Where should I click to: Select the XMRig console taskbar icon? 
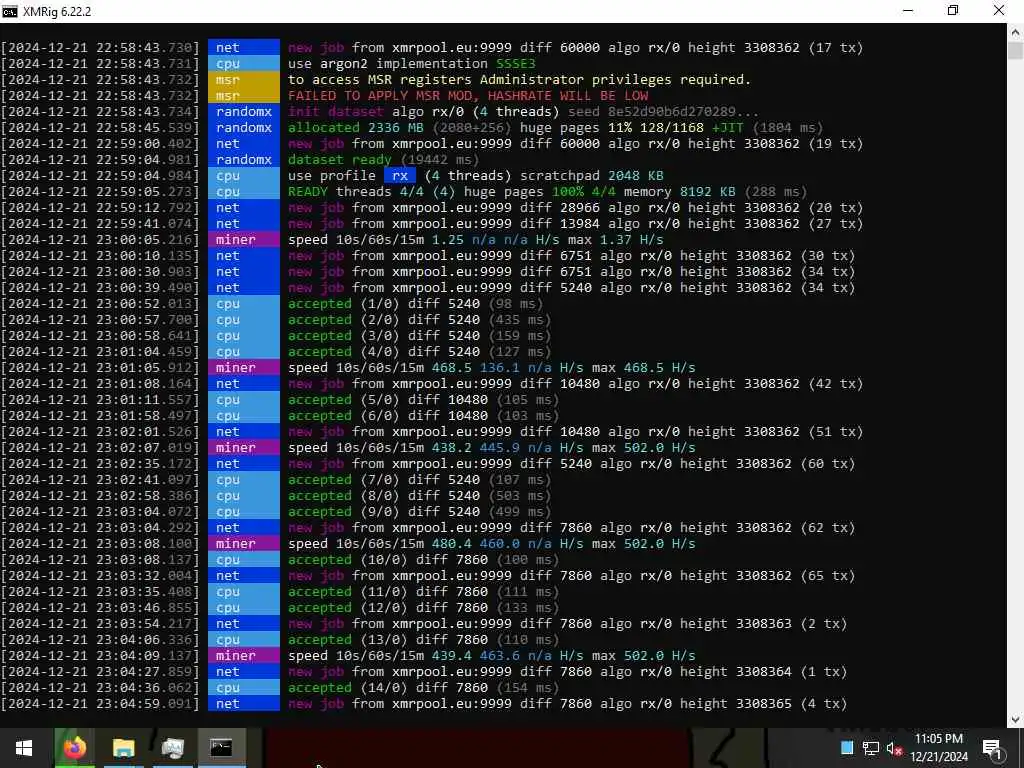(x=221, y=748)
